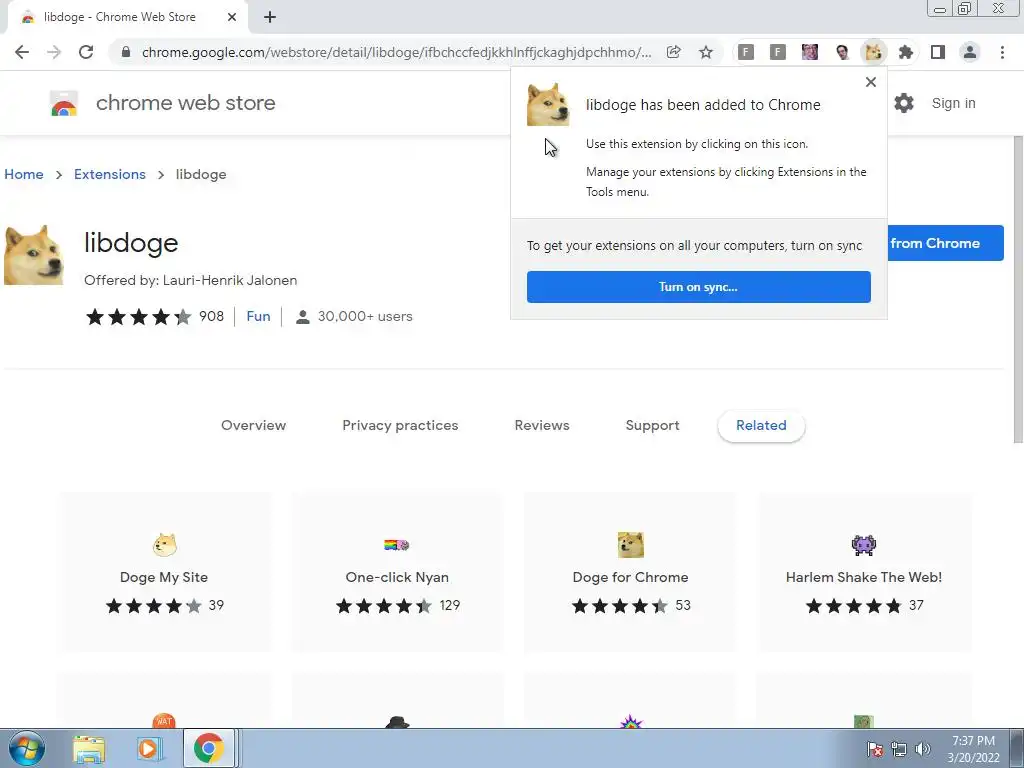
Task: Click the libdoge large doge icon
Action: point(34,255)
